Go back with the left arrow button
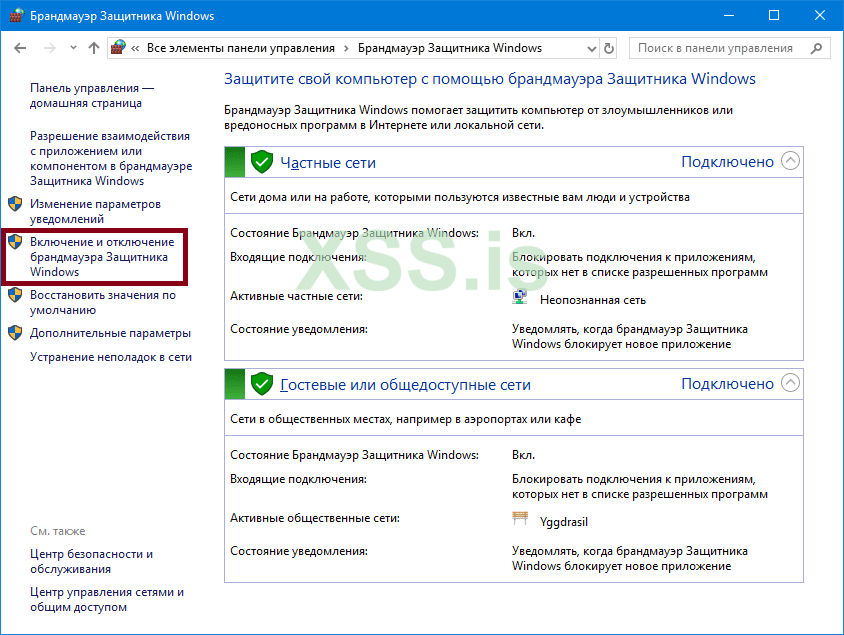The height and width of the screenshot is (635, 844). click(20, 48)
